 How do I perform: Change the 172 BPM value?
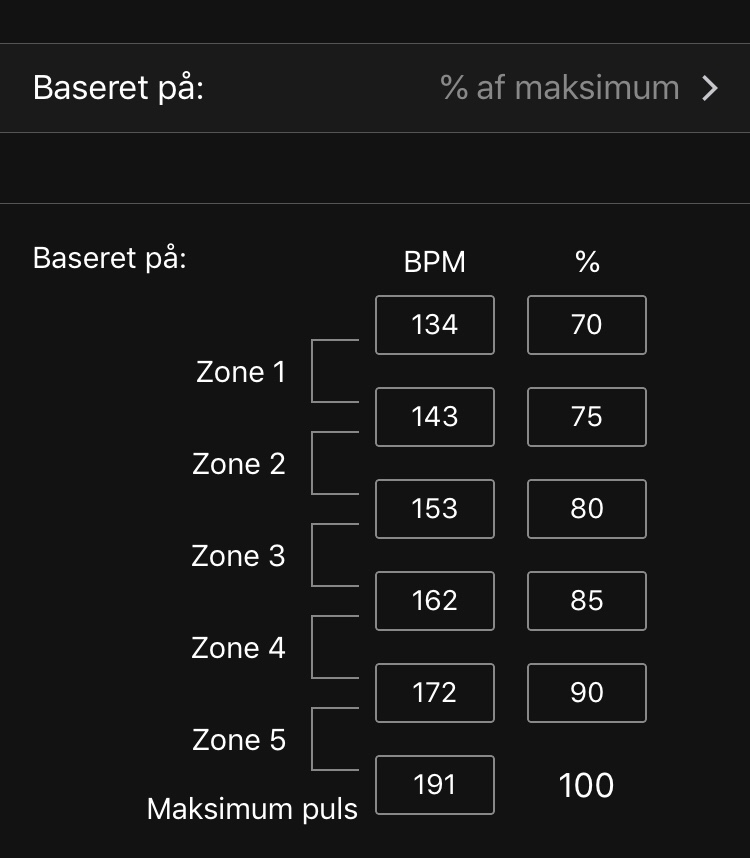pos(435,693)
